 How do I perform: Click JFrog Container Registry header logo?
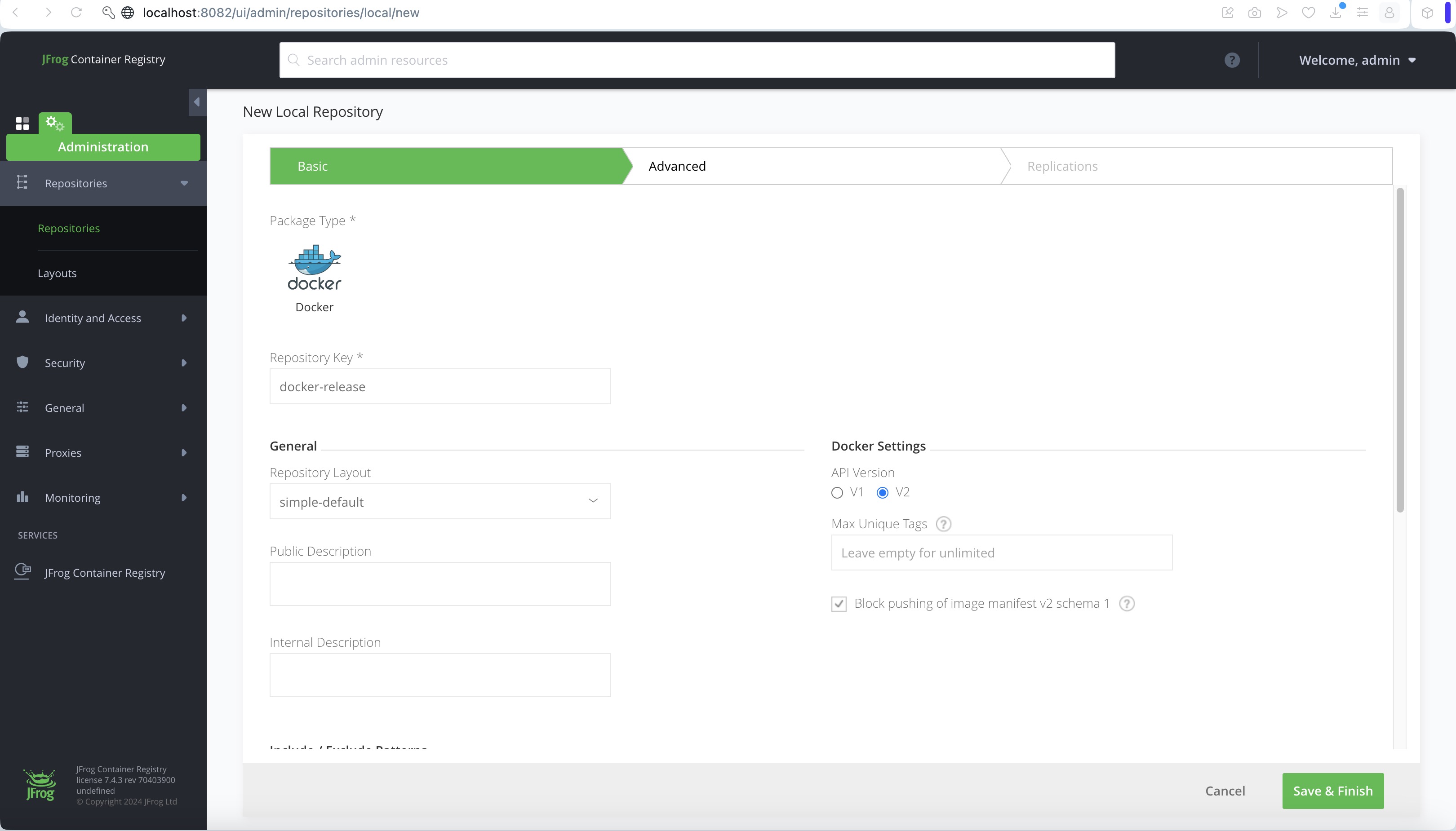click(x=103, y=59)
